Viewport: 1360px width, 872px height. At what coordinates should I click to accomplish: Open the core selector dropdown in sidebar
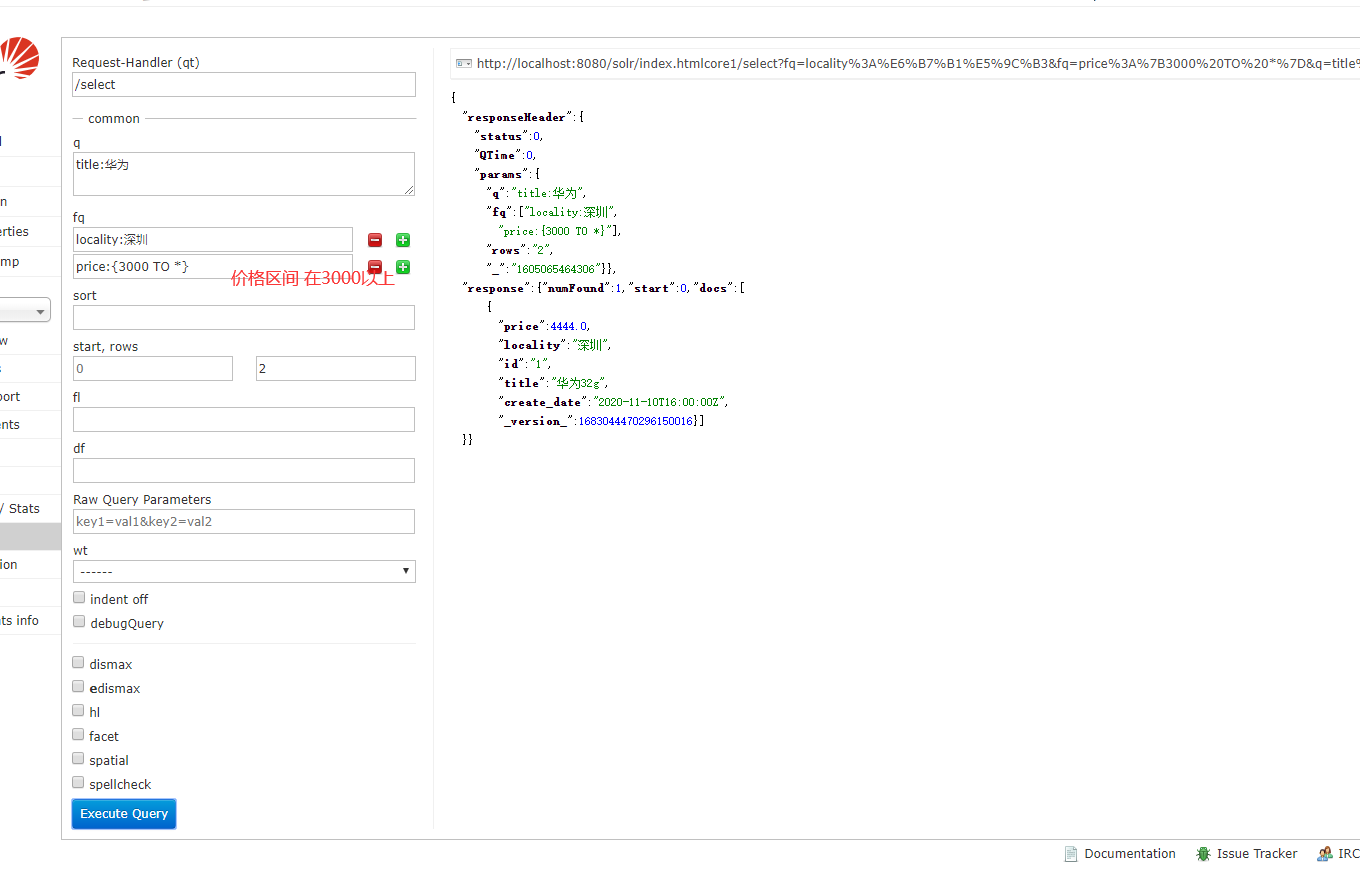pos(25,312)
